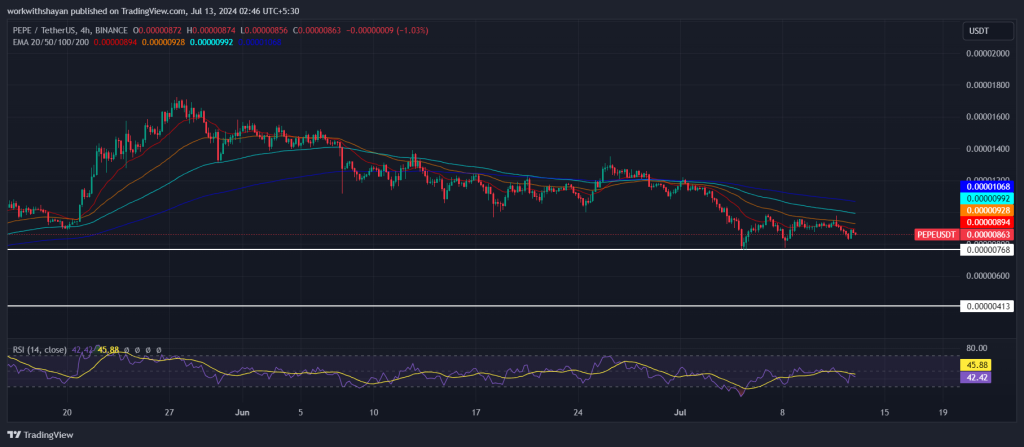1024x447 pixels.
Task: Click the workwithshayan publisher text
Action: pos(37,12)
